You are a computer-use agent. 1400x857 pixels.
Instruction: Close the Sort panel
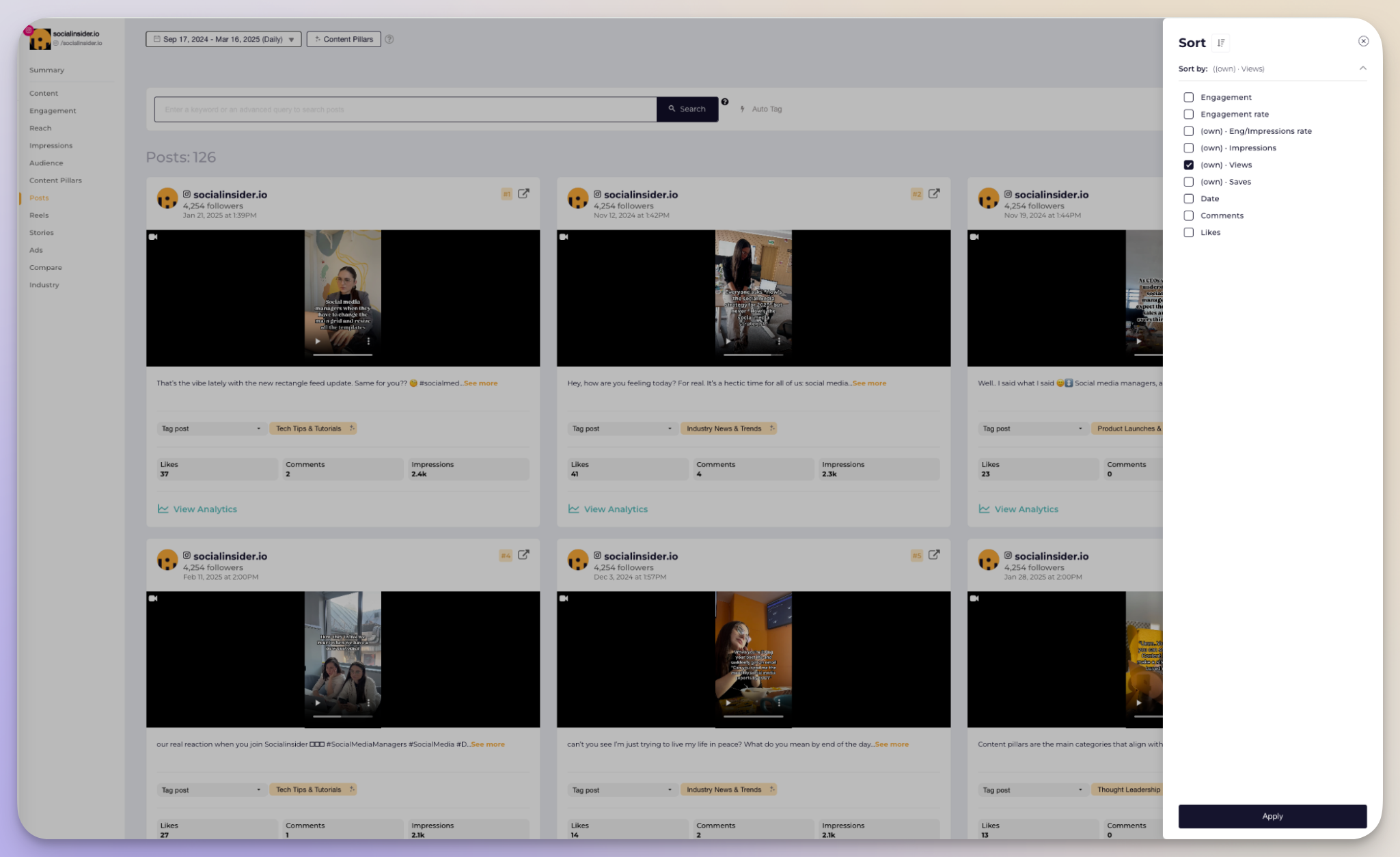pos(1363,42)
